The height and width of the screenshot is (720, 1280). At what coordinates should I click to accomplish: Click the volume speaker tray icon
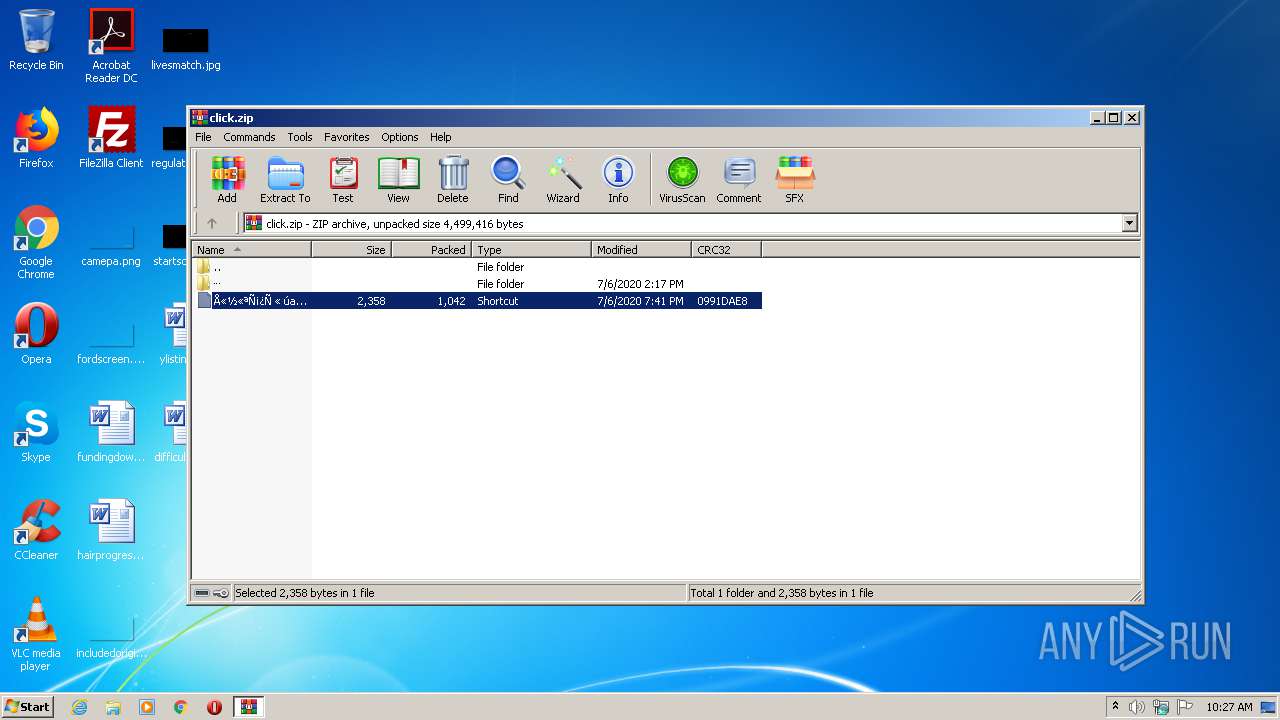tap(1137, 707)
